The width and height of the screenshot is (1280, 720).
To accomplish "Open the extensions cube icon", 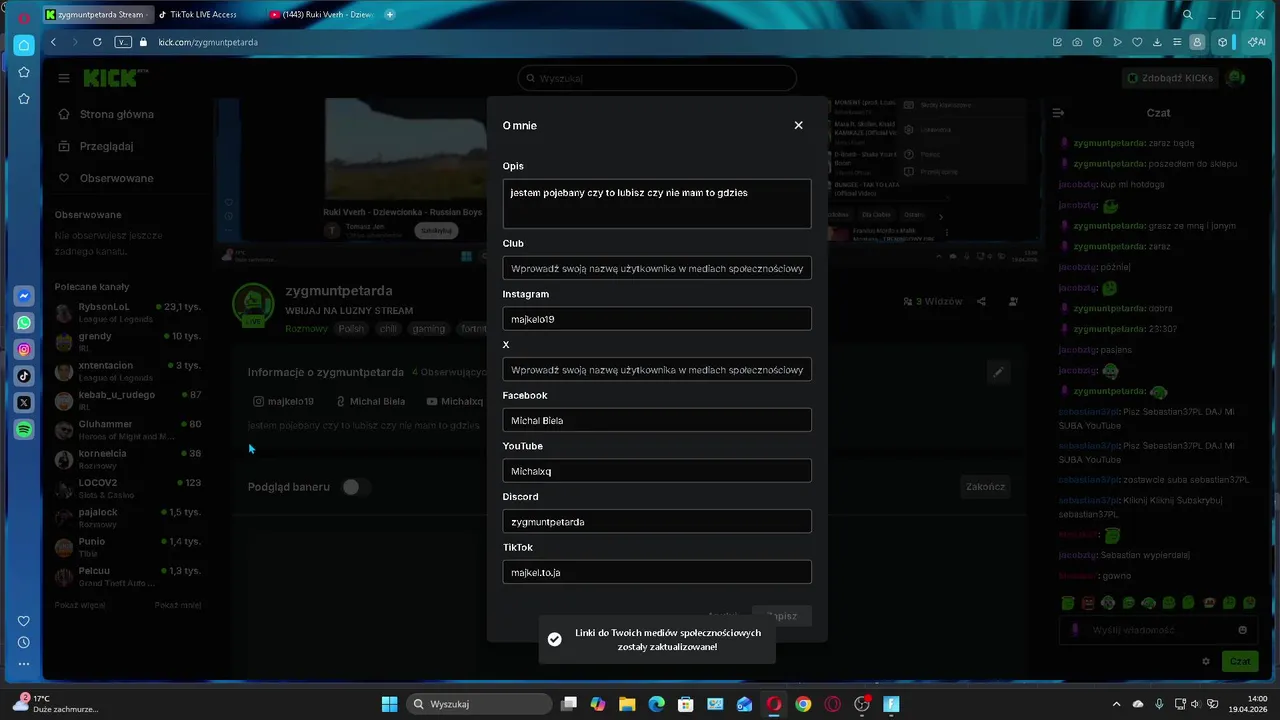I will [1222, 42].
